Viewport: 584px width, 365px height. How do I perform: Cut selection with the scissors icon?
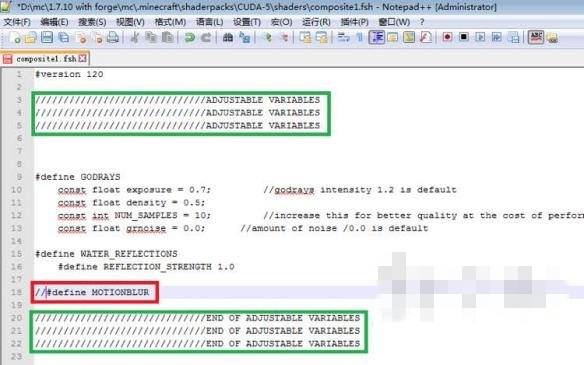[x=134, y=37]
